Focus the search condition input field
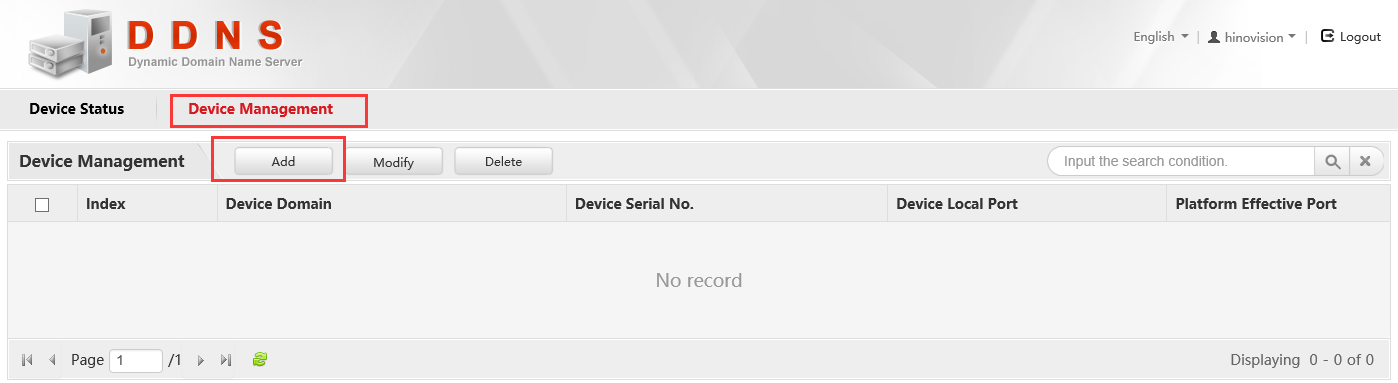 click(1181, 161)
